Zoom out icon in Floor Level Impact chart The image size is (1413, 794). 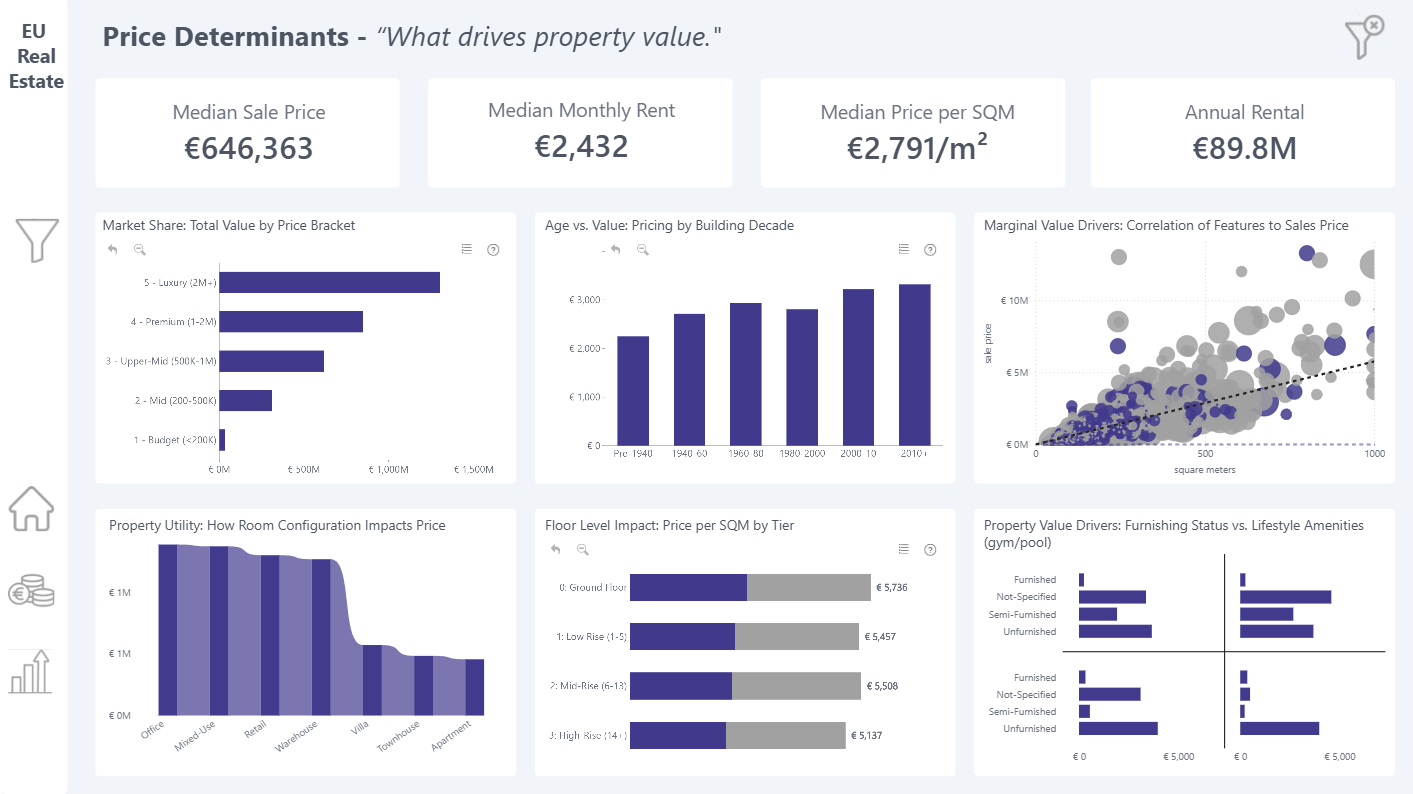point(583,549)
